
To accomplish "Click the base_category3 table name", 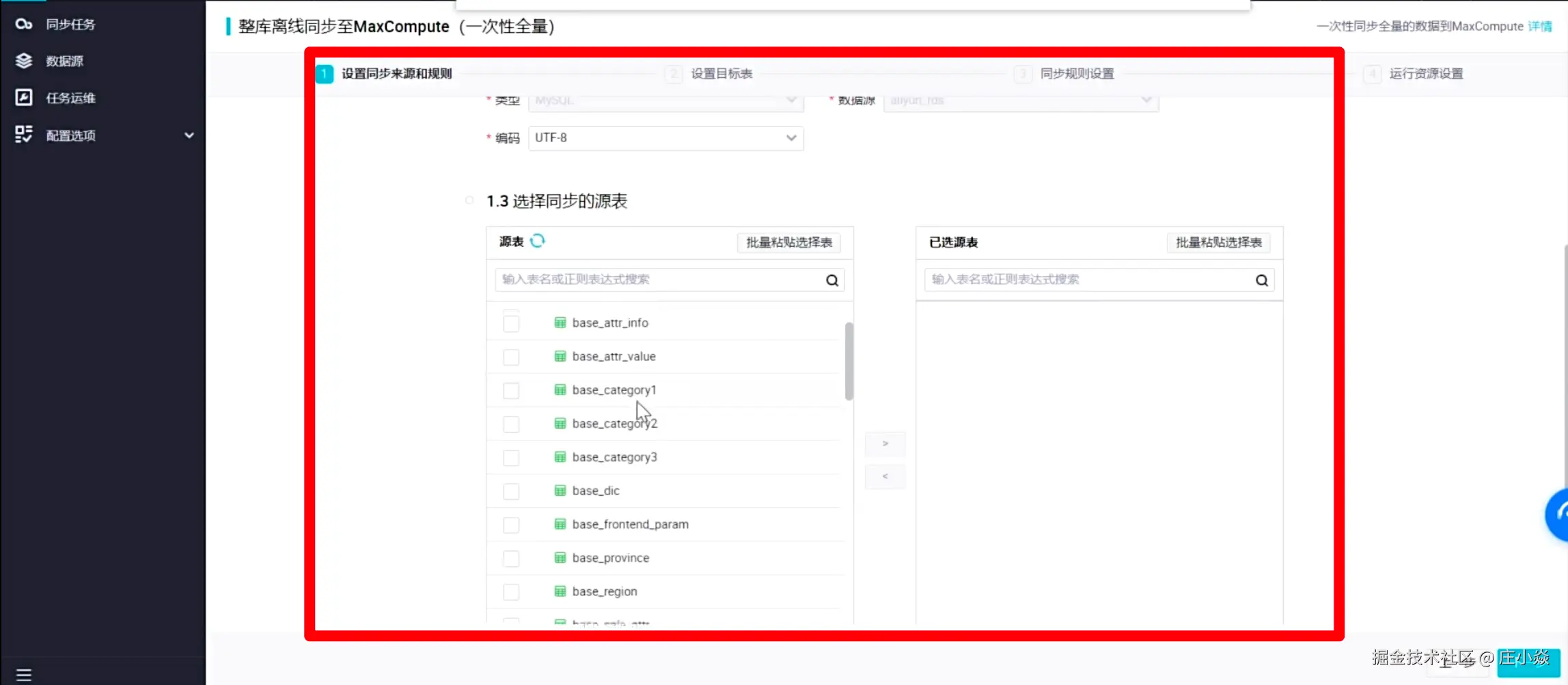I will [x=615, y=457].
